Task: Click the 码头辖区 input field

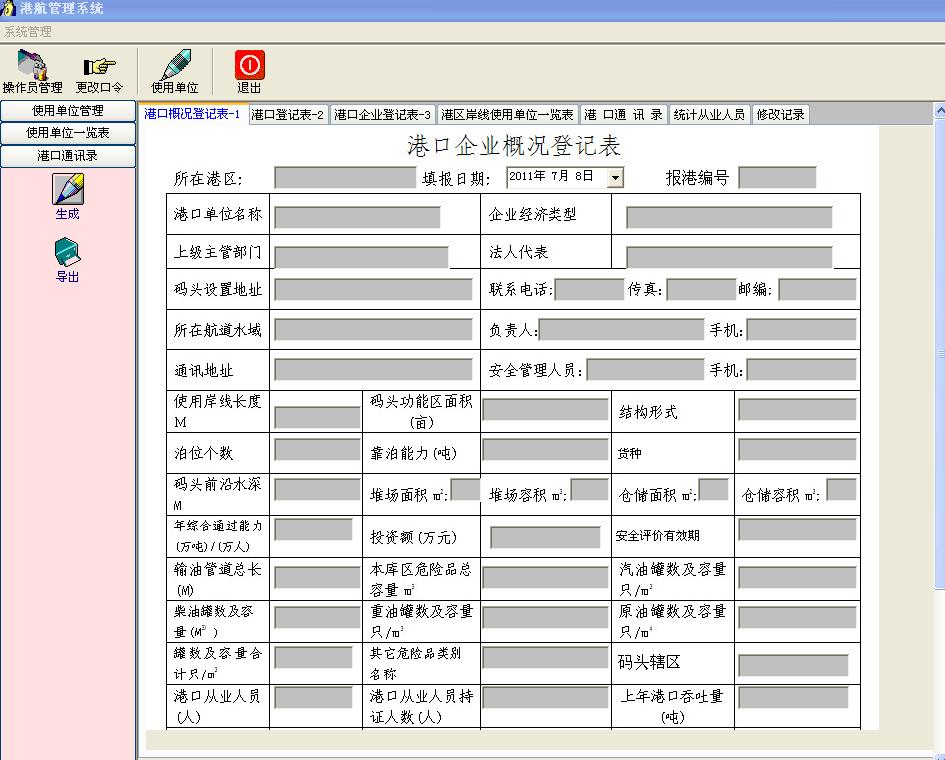Action: pos(793,665)
